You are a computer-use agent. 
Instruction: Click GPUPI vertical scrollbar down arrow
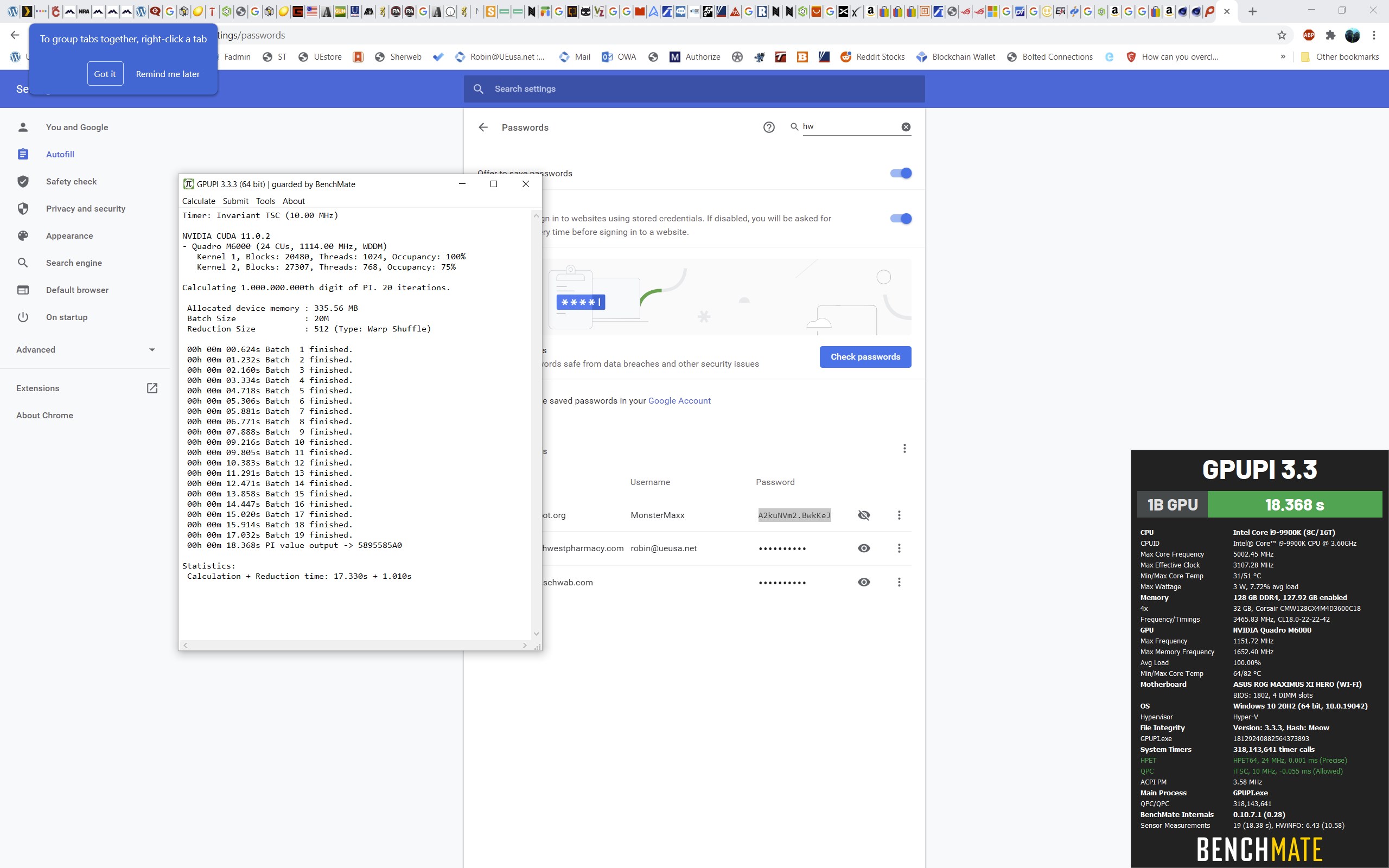click(x=536, y=634)
